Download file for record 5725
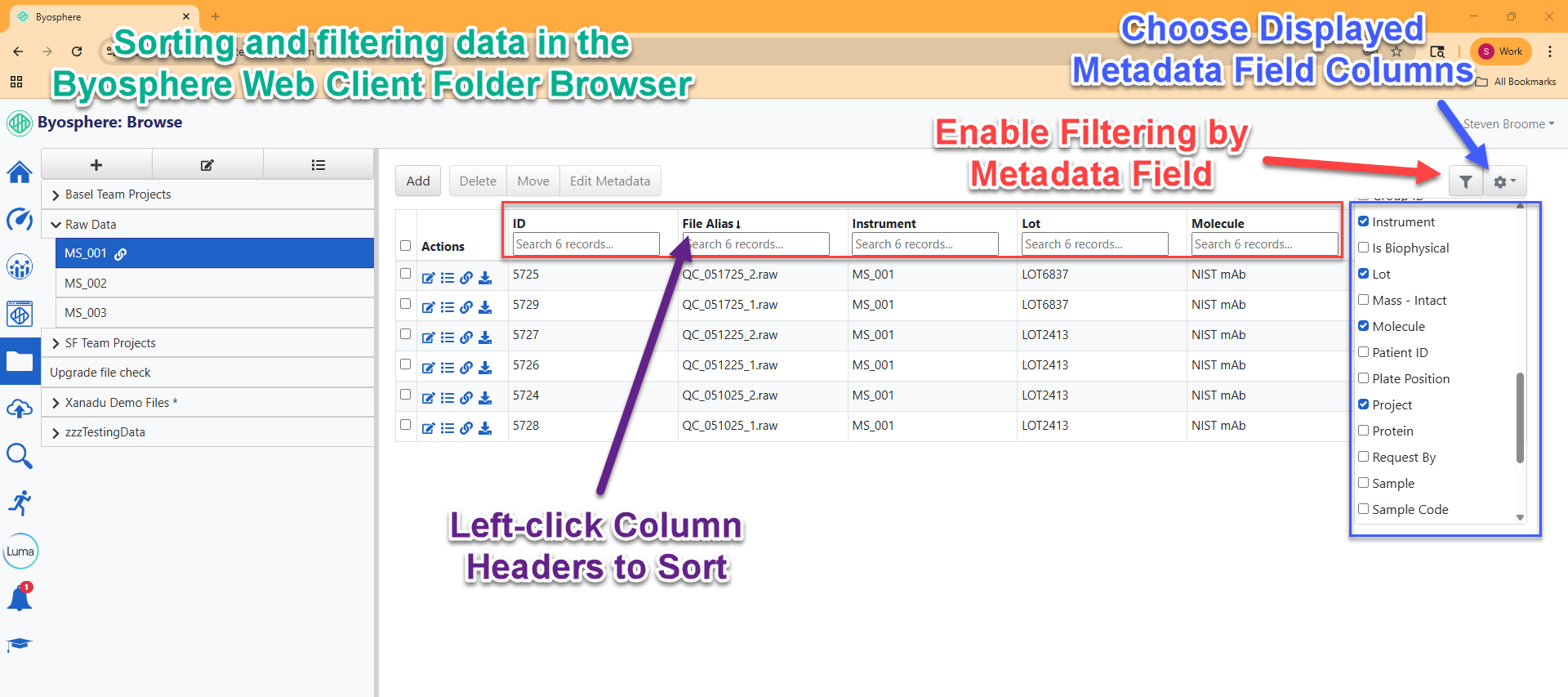Viewport: 1568px width, 697px height. [x=485, y=278]
